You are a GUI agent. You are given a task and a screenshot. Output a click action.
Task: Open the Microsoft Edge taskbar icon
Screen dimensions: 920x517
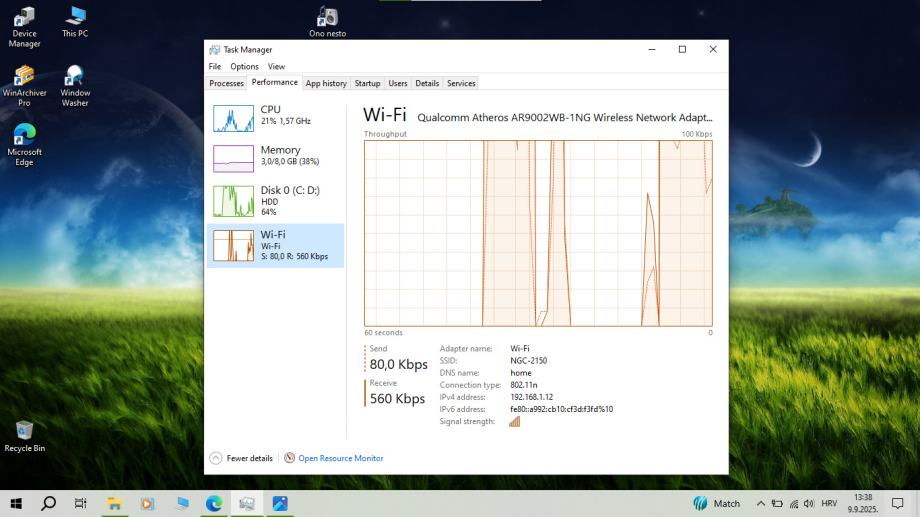pyautogui.click(x=214, y=504)
